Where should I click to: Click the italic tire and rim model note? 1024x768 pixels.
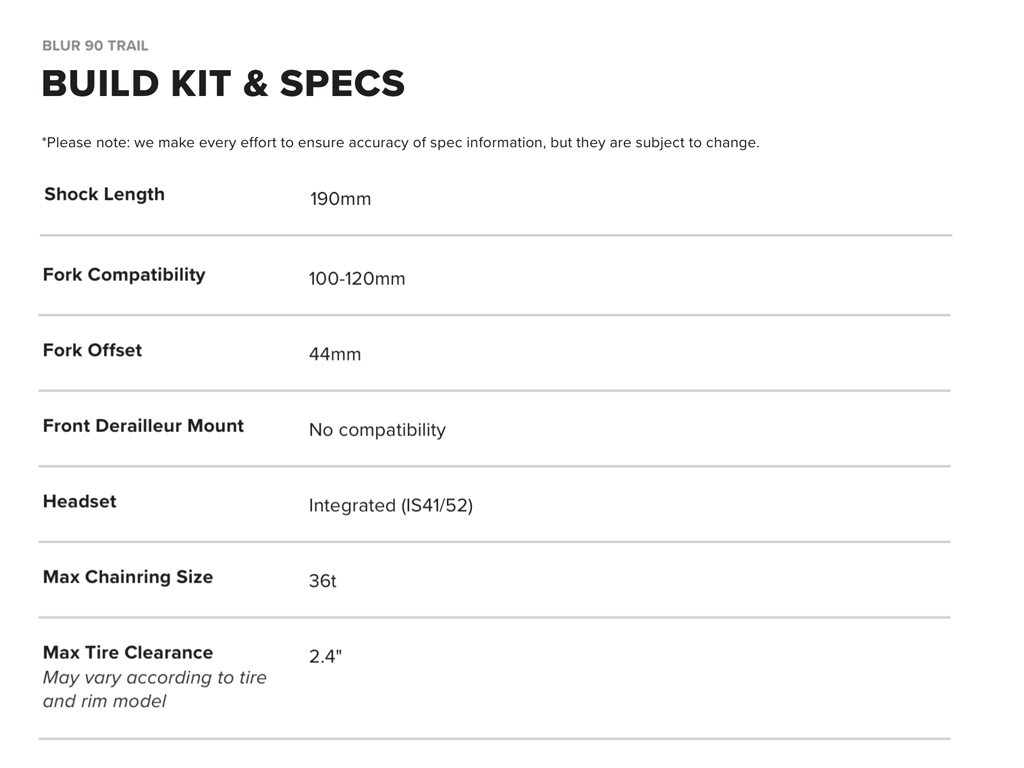pyautogui.click(x=154, y=689)
